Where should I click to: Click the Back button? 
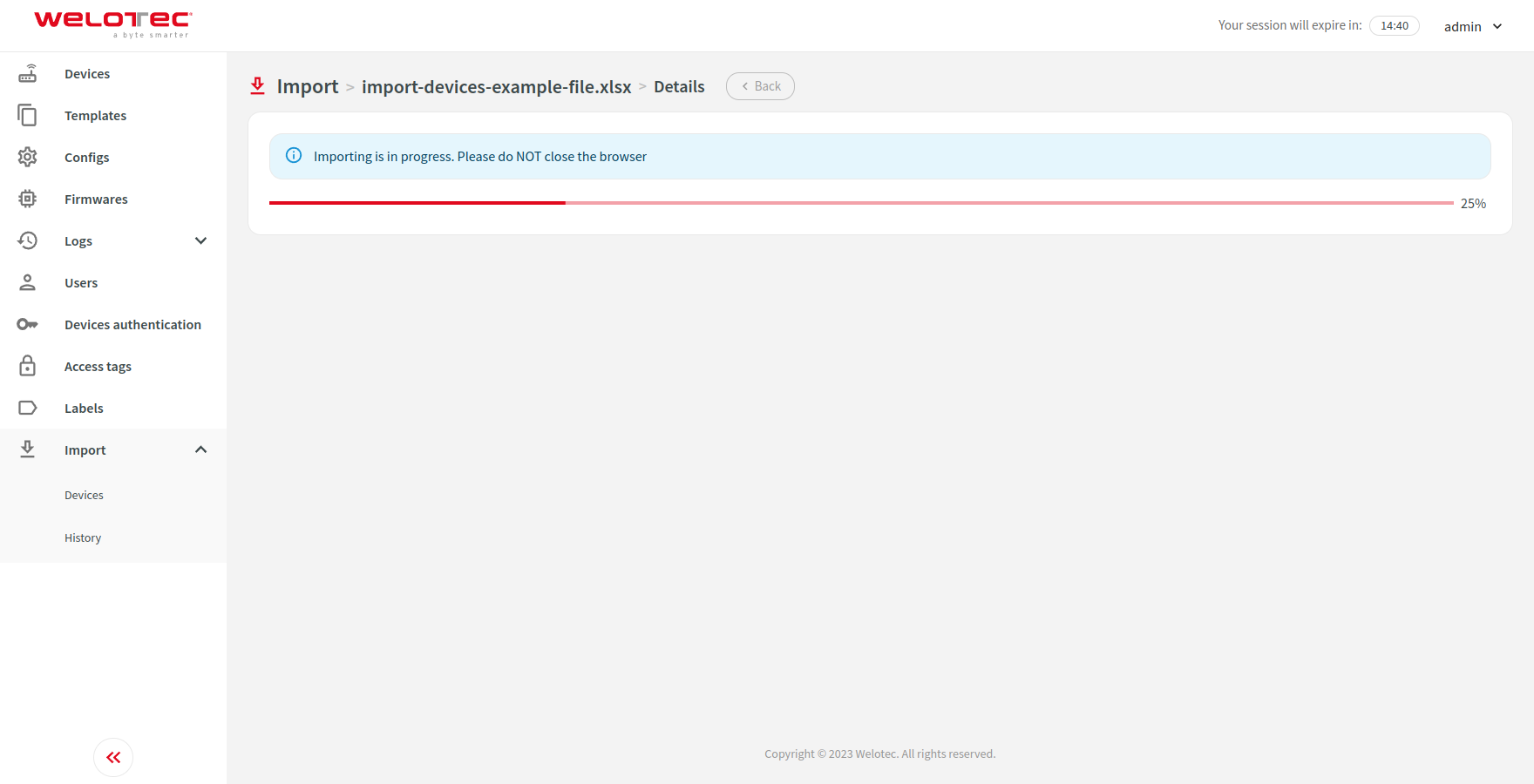coord(760,86)
